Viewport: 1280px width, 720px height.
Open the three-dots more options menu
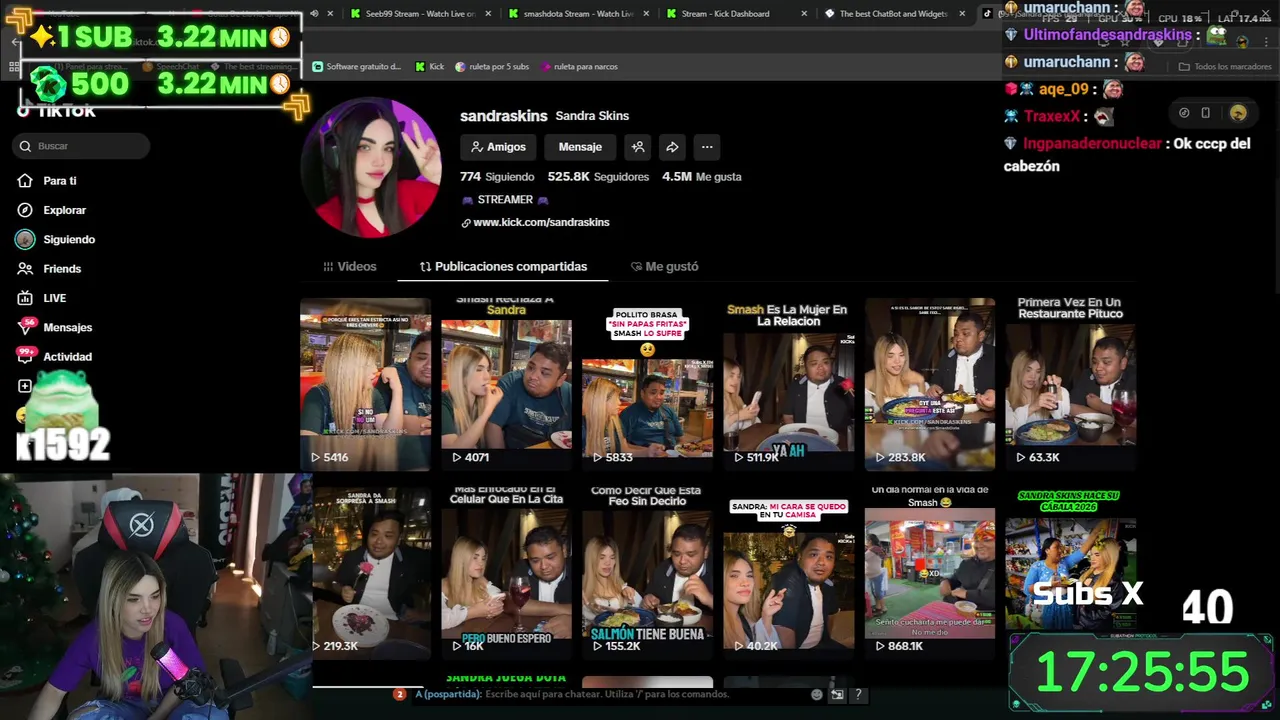(x=707, y=147)
